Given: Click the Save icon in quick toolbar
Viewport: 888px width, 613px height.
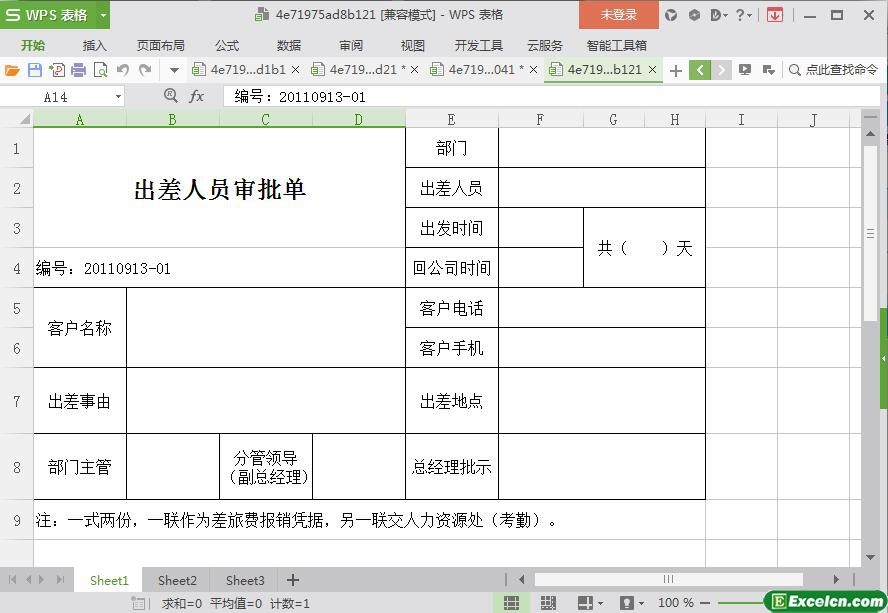Looking at the screenshot, I should coord(34,70).
